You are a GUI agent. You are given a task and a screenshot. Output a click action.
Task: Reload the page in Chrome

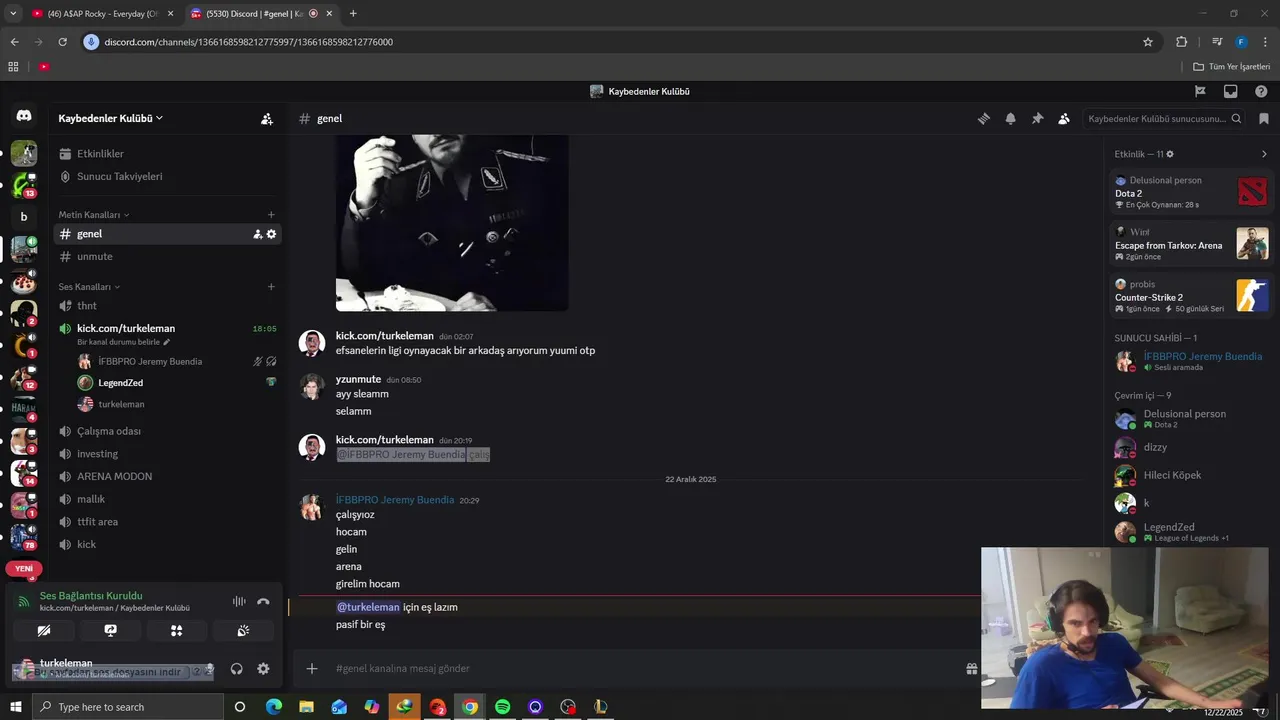click(x=62, y=42)
